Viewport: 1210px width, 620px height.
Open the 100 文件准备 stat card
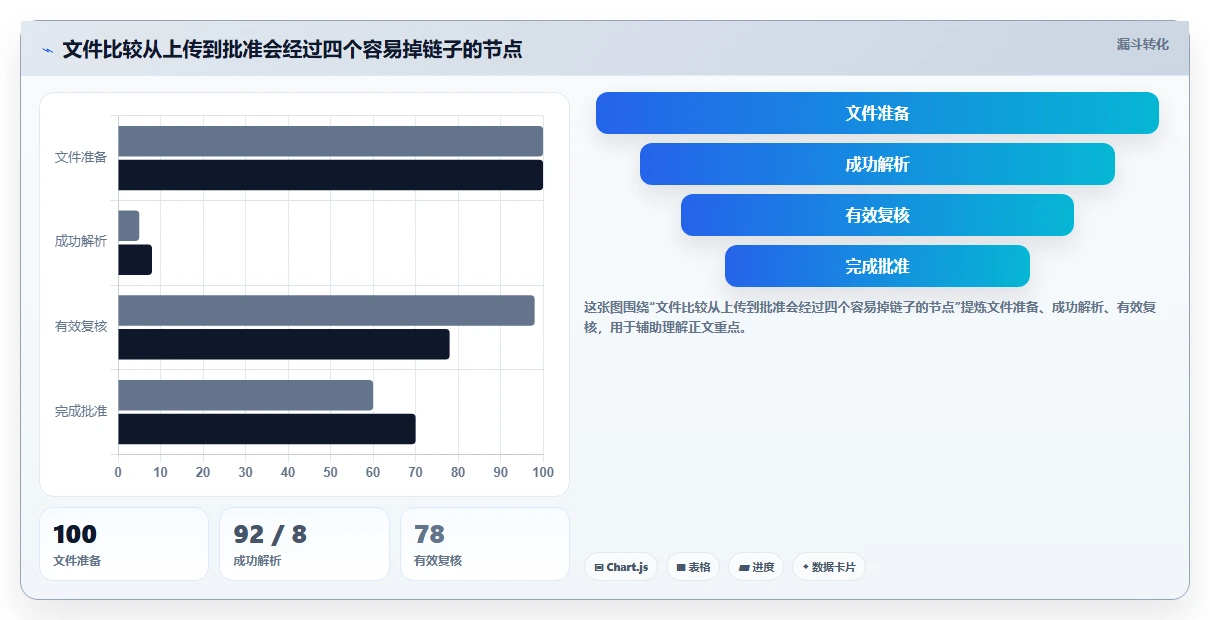124,544
